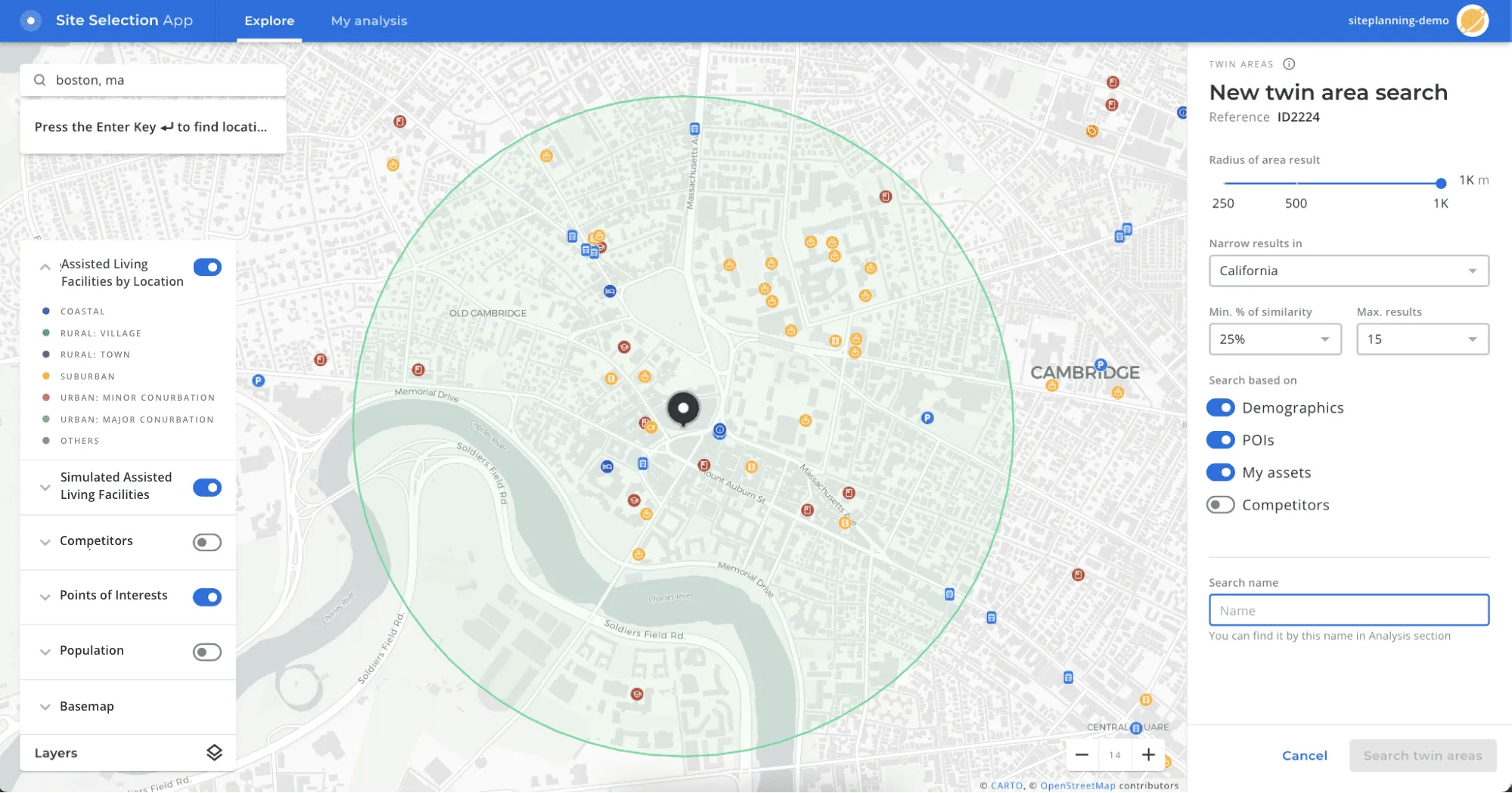The width and height of the screenshot is (1512, 793).
Task: Click the Cancel button
Action: pos(1305,755)
